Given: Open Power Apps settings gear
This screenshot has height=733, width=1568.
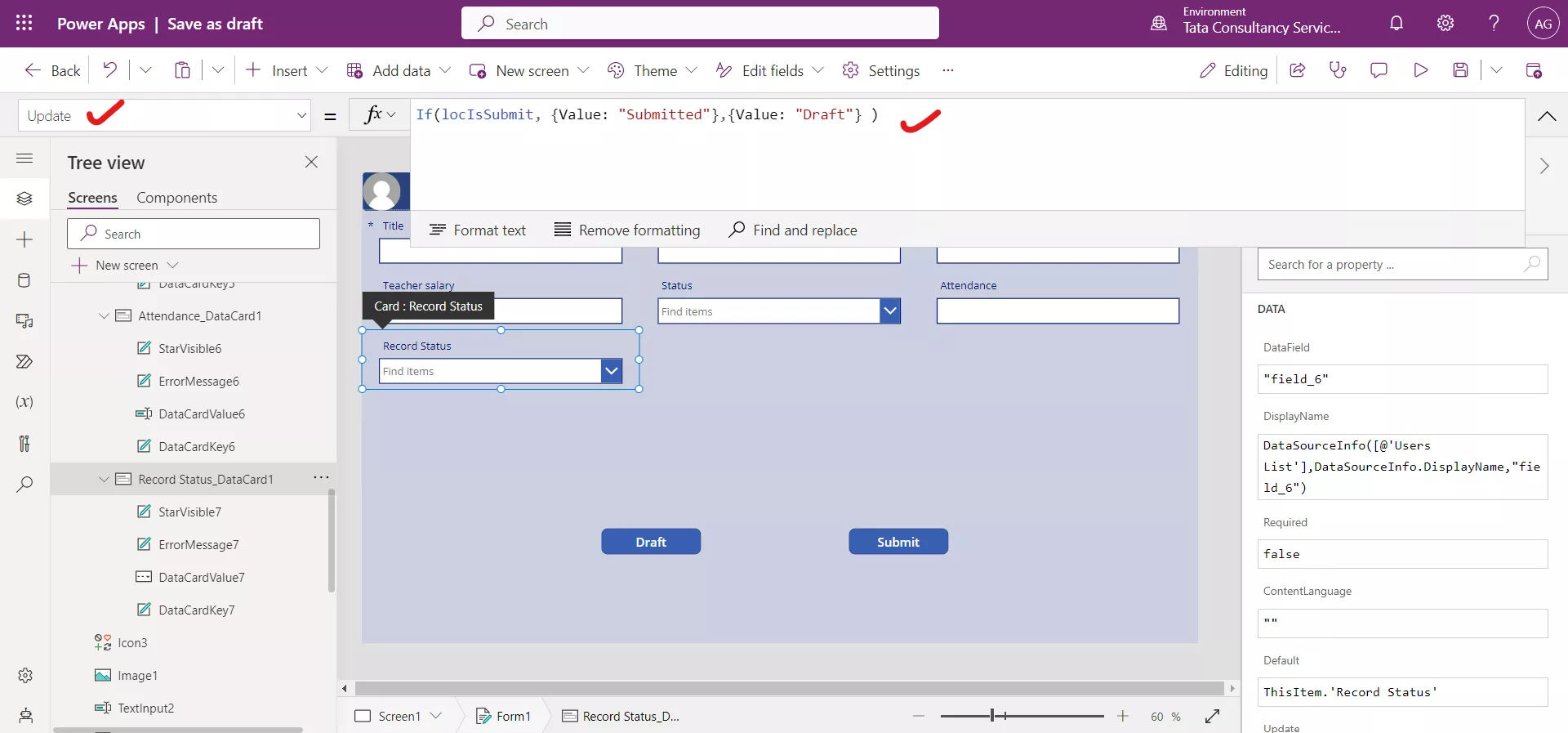Looking at the screenshot, I should (x=1445, y=23).
